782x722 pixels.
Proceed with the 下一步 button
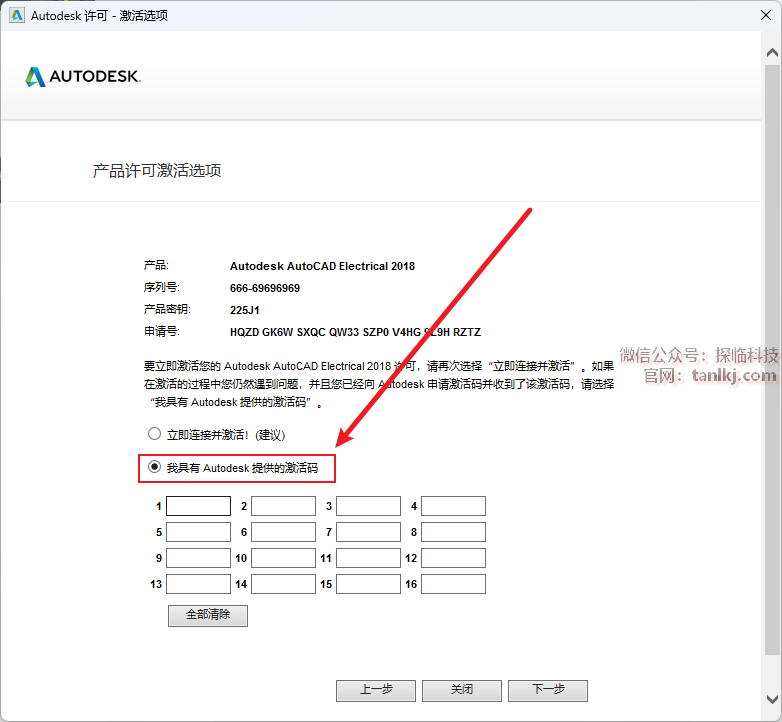coord(548,690)
